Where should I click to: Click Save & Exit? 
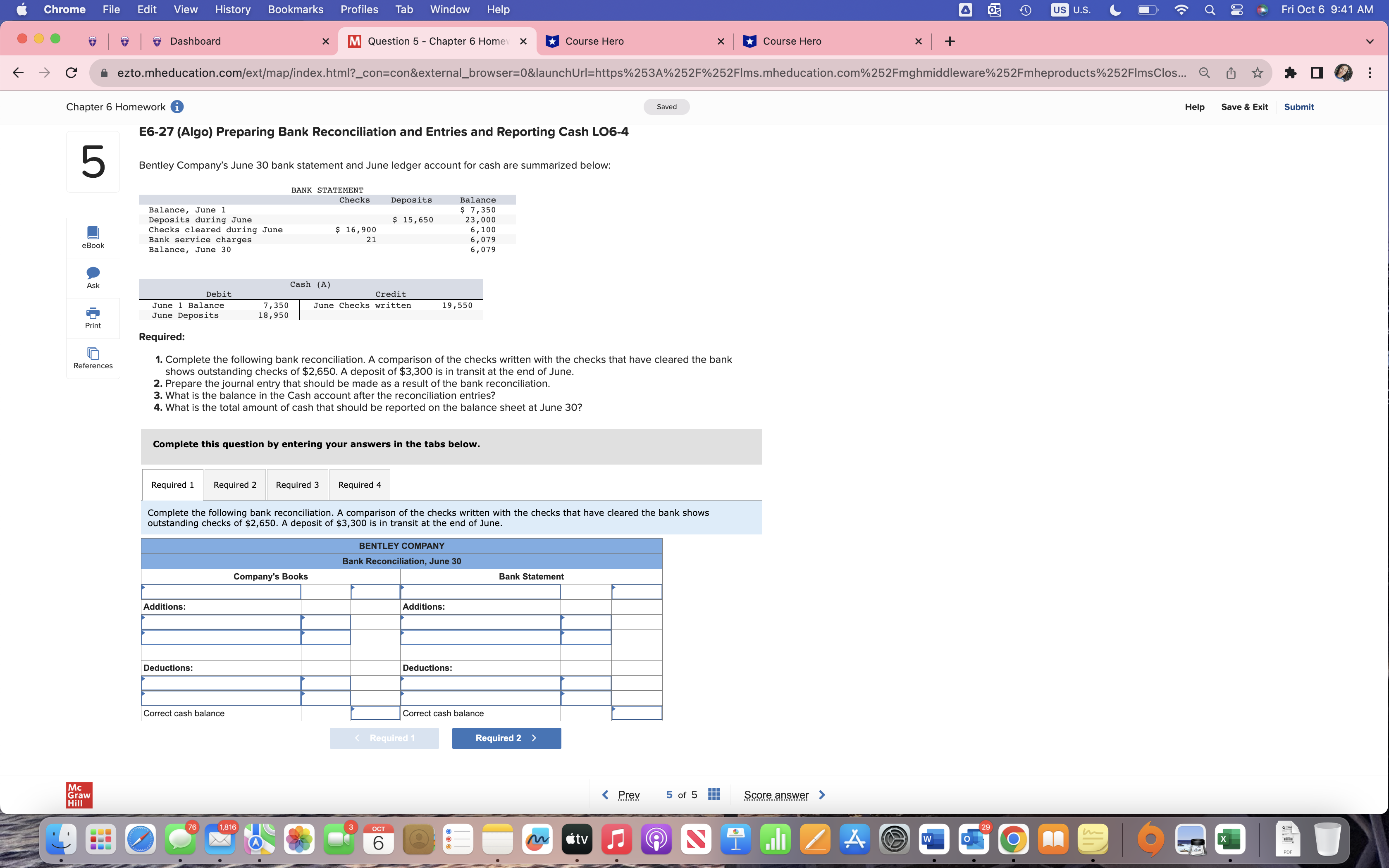pyautogui.click(x=1244, y=107)
